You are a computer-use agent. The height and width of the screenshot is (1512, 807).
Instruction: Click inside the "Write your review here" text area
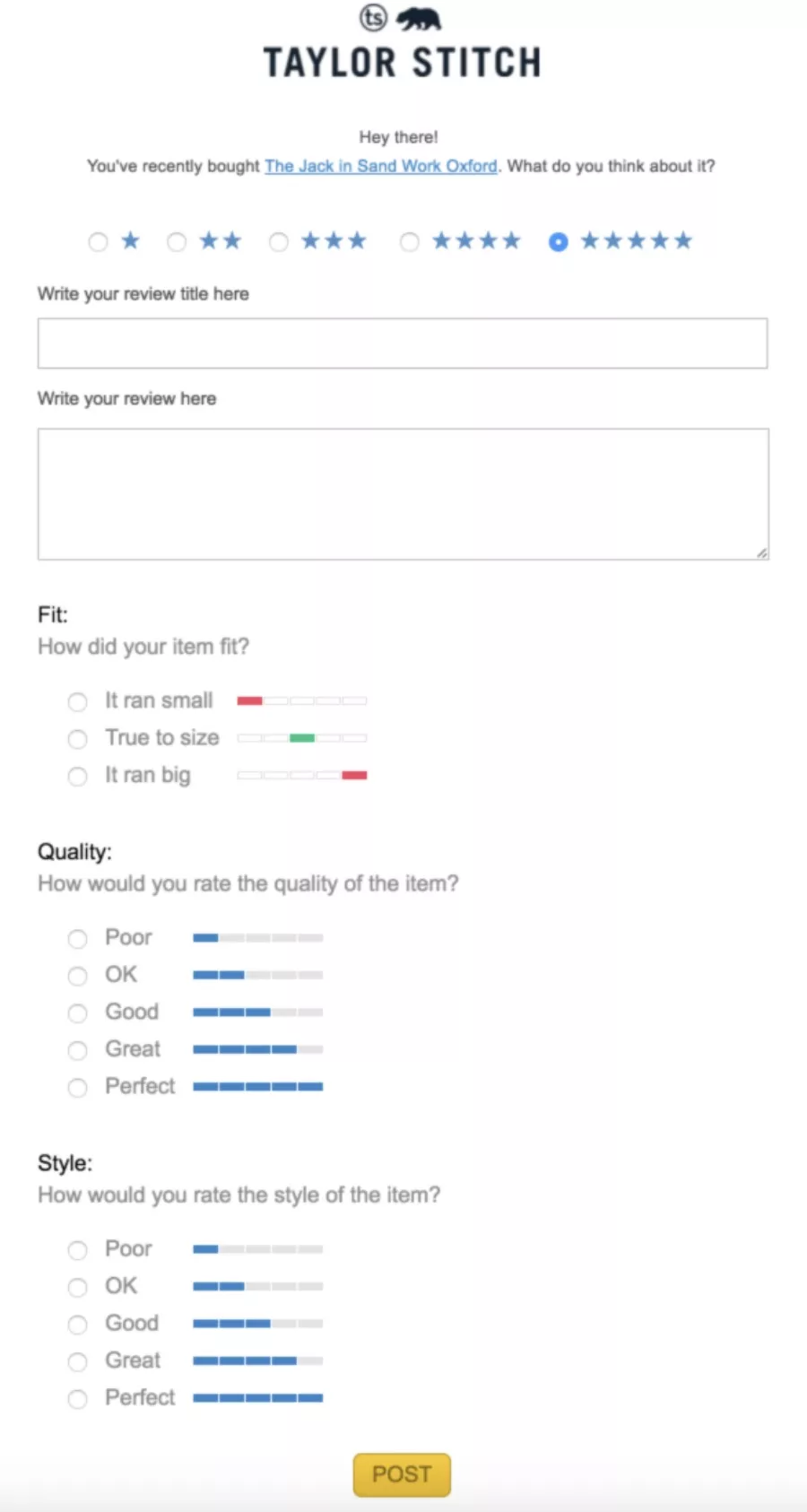click(x=403, y=494)
